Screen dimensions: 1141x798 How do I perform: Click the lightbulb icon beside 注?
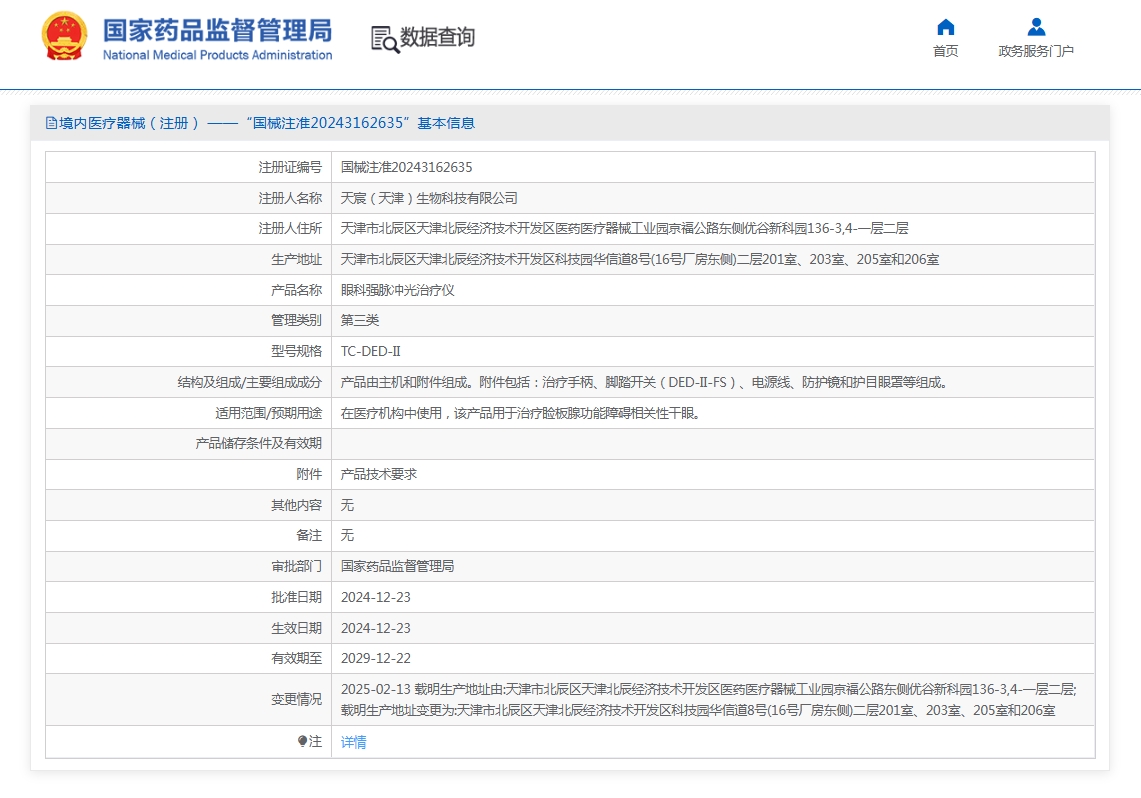click(x=302, y=741)
